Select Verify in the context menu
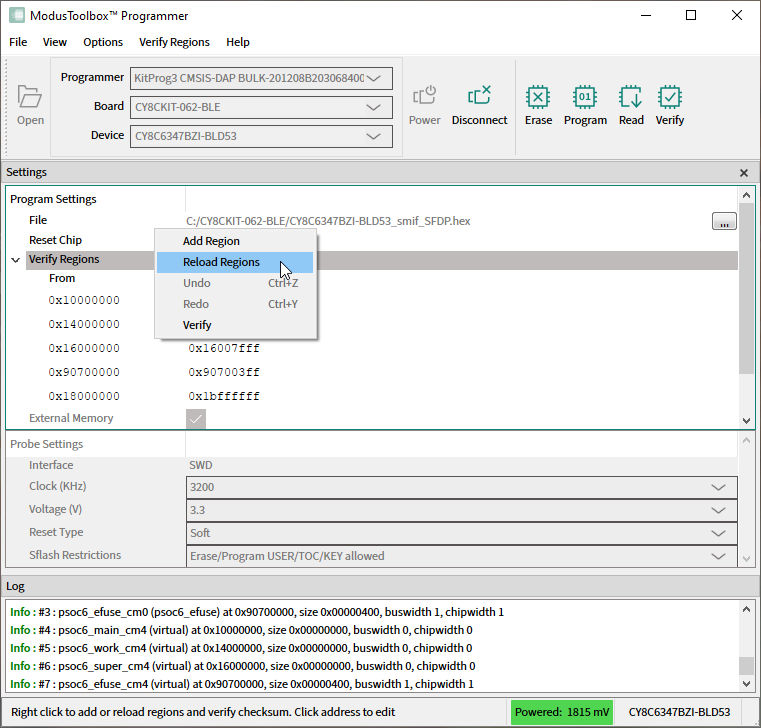 197,325
